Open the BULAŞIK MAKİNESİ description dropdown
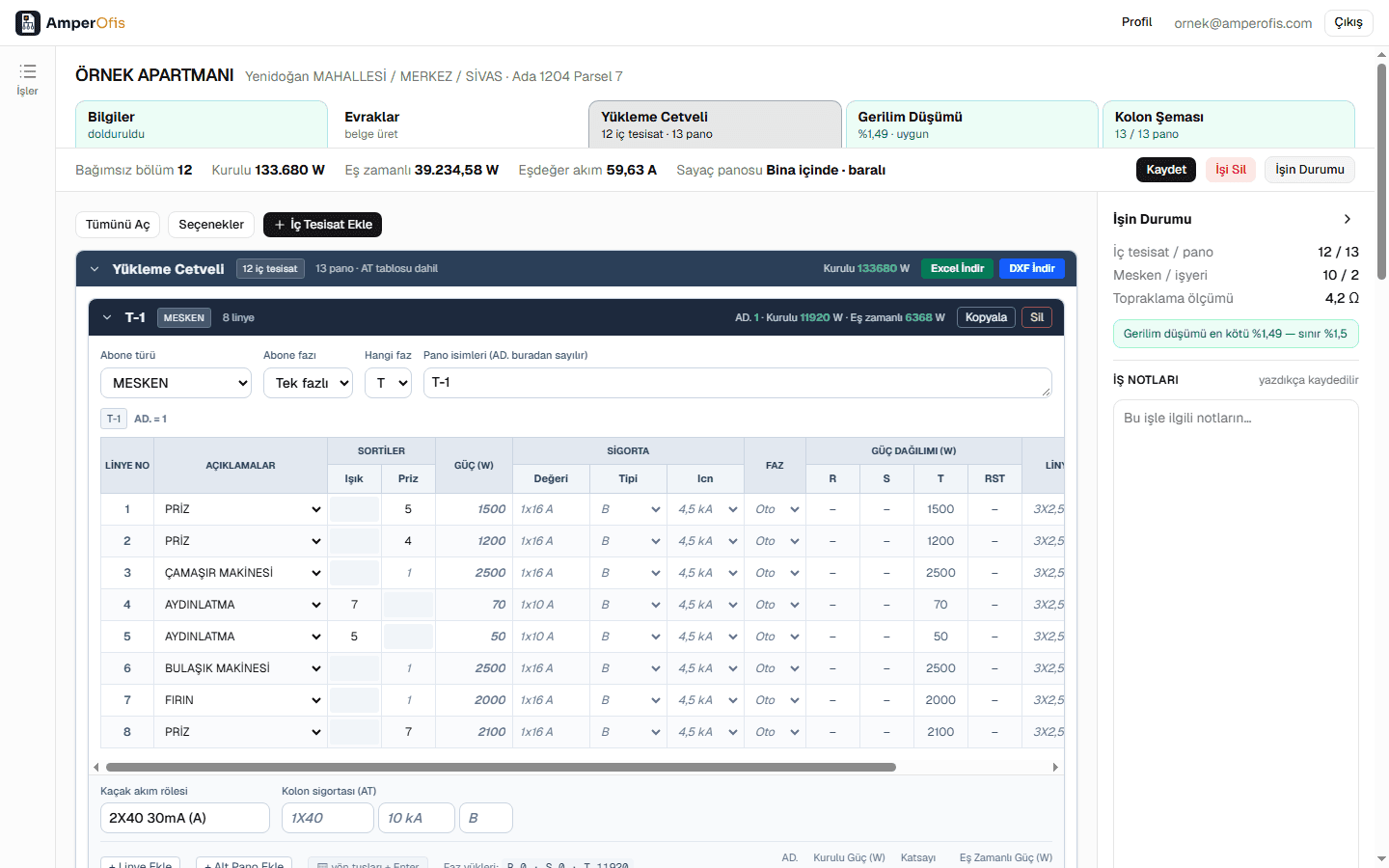The image size is (1389, 868). (x=241, y=668)
